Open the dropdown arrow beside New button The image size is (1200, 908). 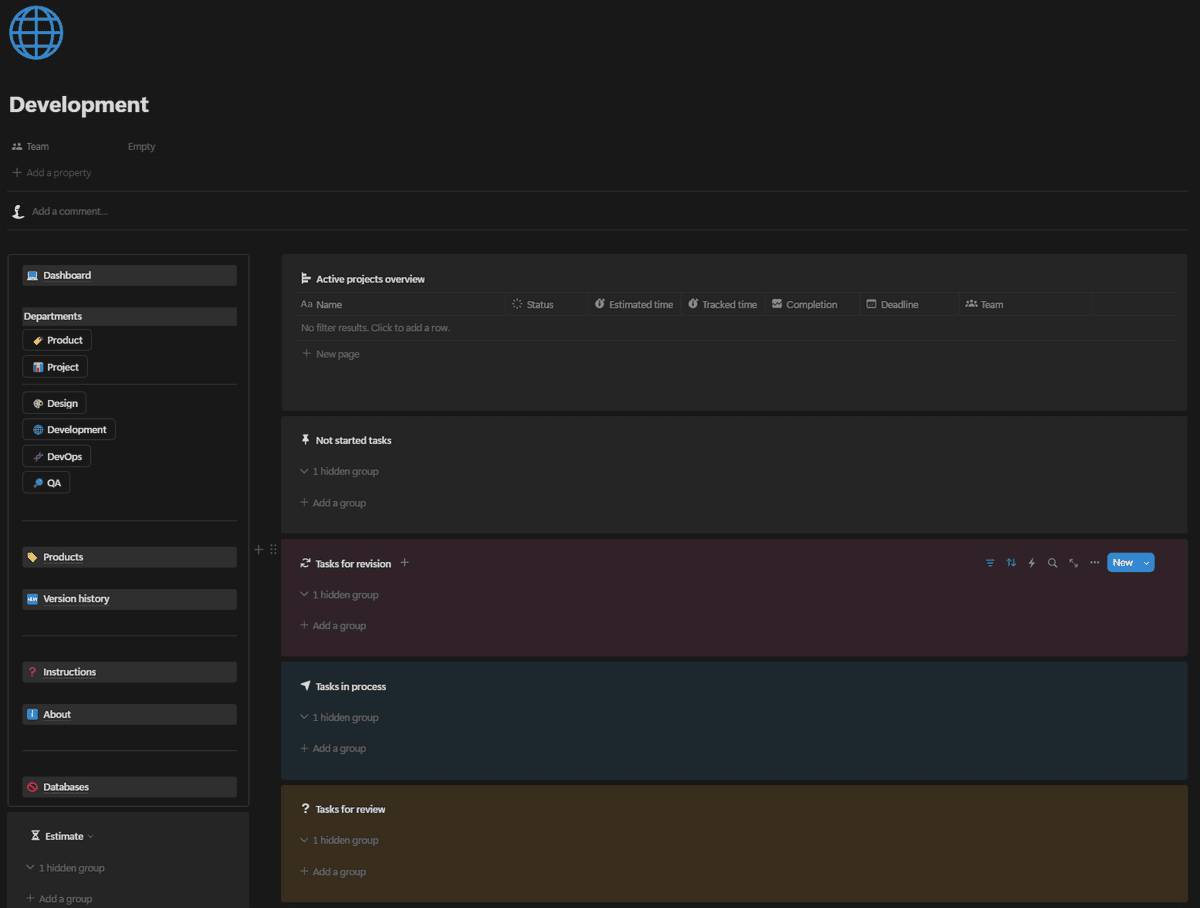(1147, 563)
